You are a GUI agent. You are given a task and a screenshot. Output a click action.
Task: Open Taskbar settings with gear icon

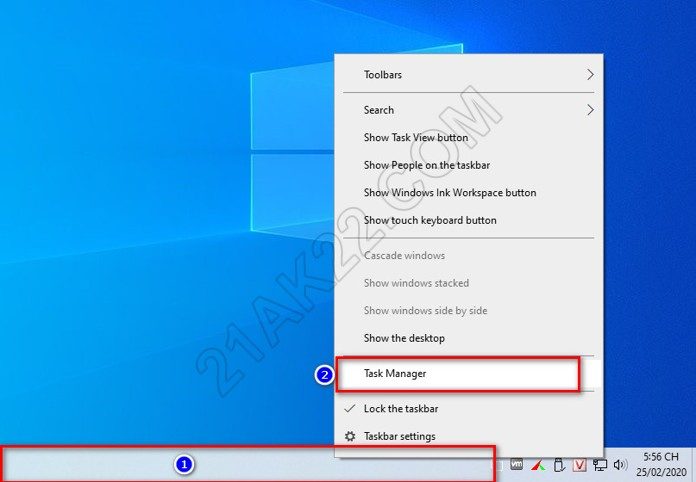point(469,436)
